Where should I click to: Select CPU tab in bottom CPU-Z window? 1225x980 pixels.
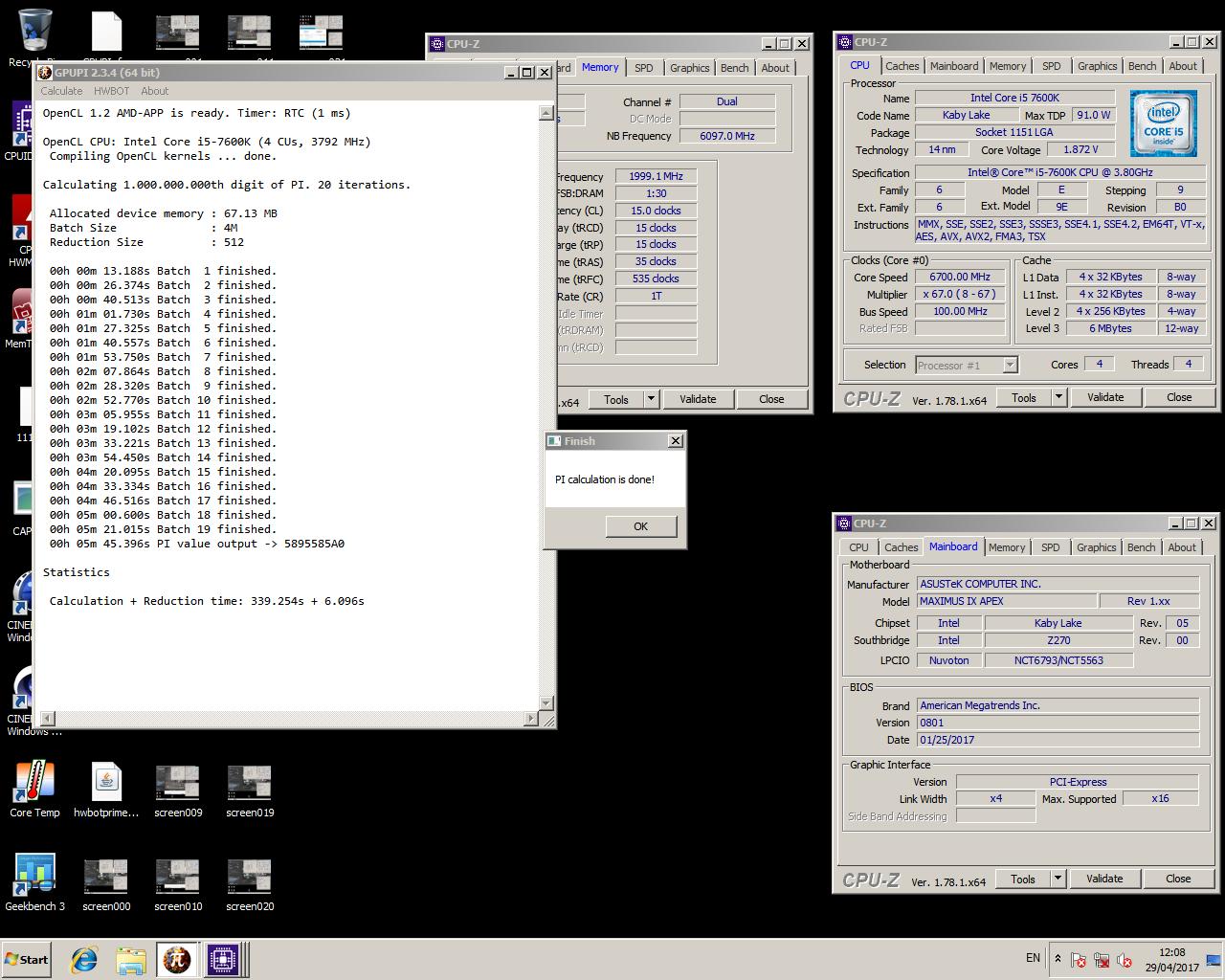858,547
